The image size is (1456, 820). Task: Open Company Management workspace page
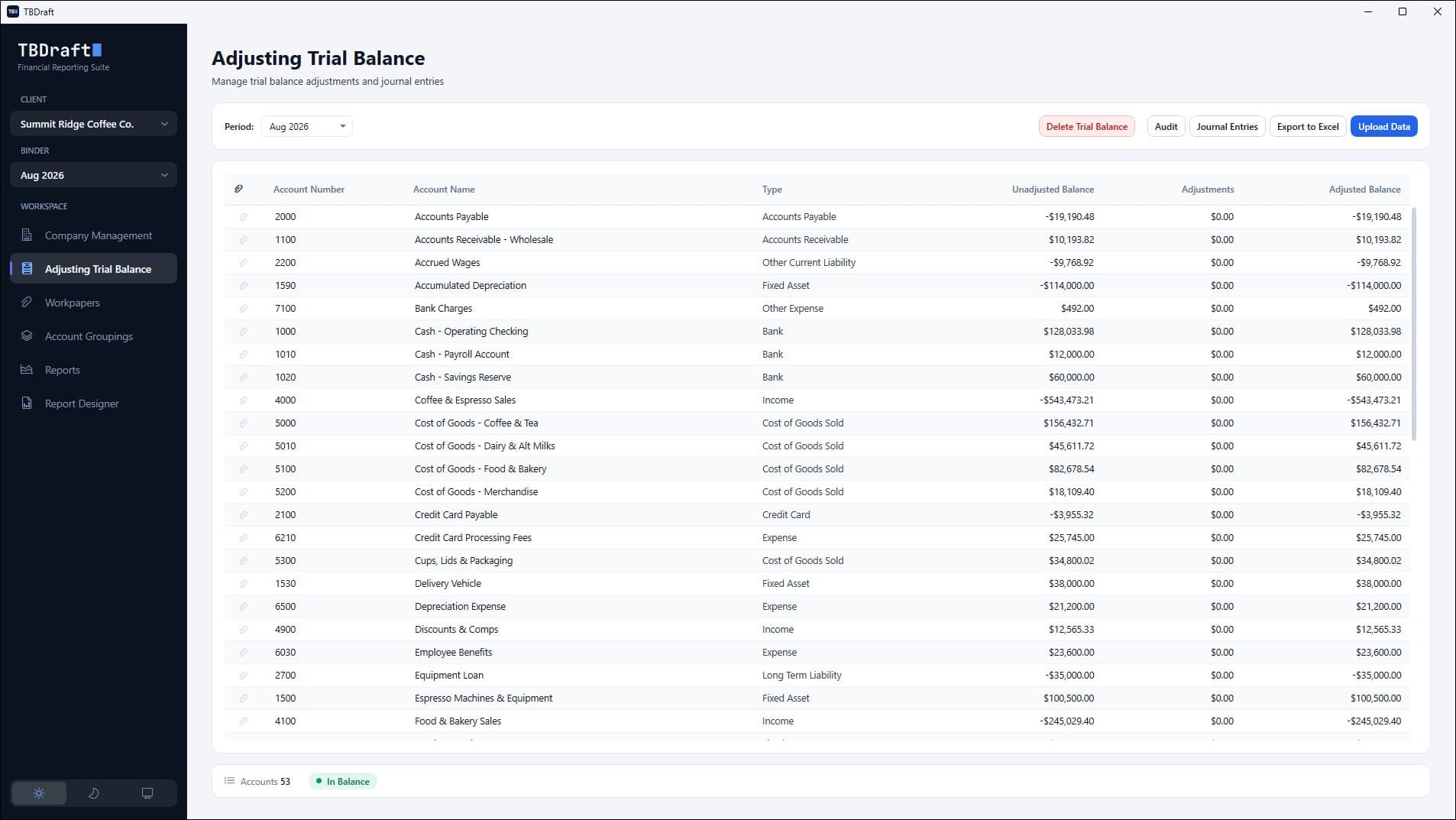tap(93, 235)
